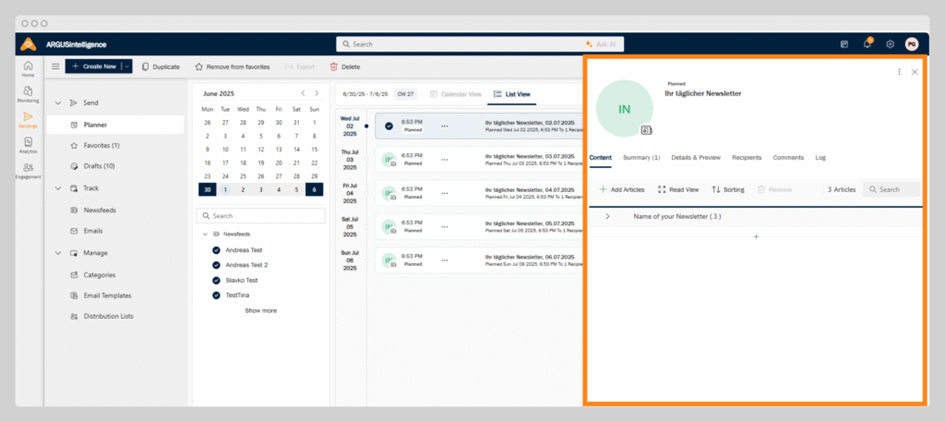945x422 pixels.
Task: Open three-dot menu in detail panel
Action: (x=899, y=72)
